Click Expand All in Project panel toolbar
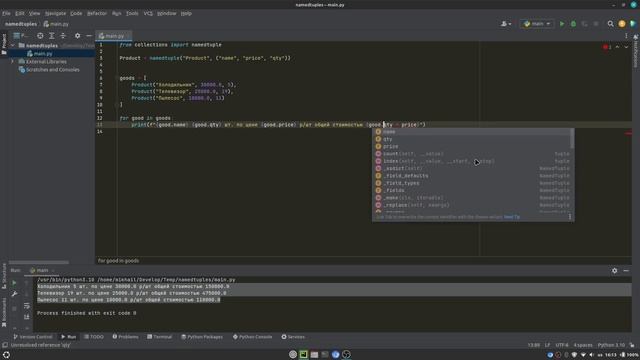Screen dimensions: 640x360 (x=51, y=36)
